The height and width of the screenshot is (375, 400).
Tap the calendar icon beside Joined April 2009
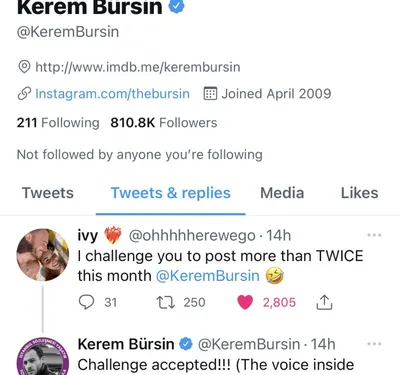tap(210, 94)
